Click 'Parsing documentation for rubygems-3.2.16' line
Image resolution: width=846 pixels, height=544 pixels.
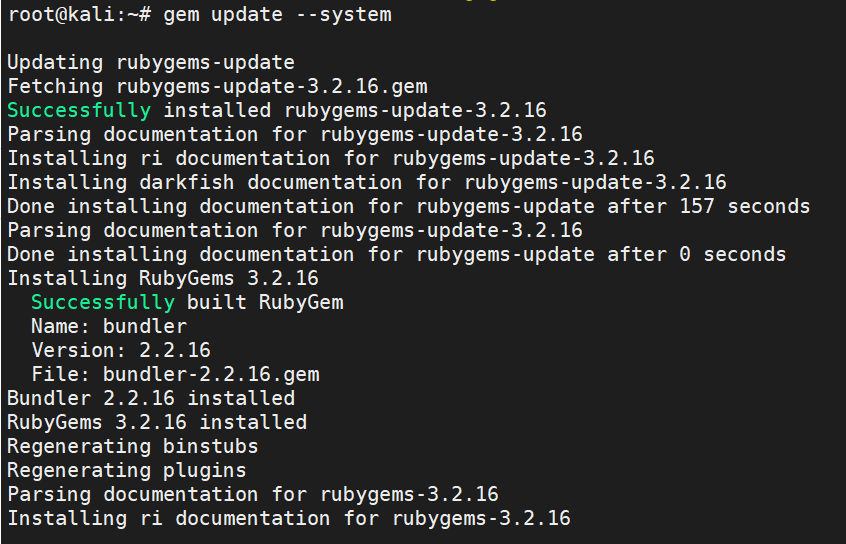(253, 494)
